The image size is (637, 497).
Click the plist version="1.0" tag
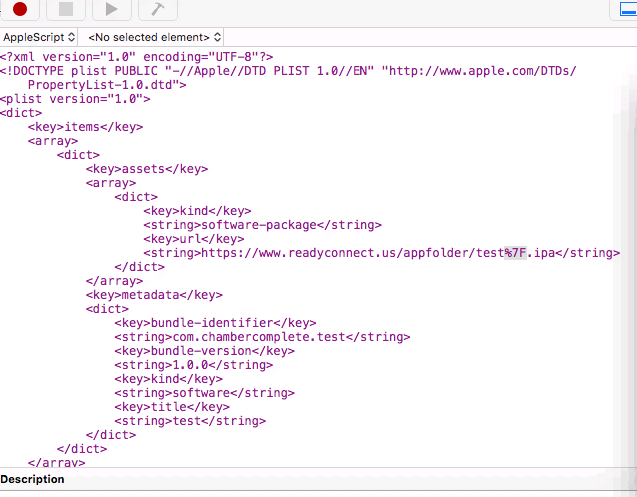(76, 99)
